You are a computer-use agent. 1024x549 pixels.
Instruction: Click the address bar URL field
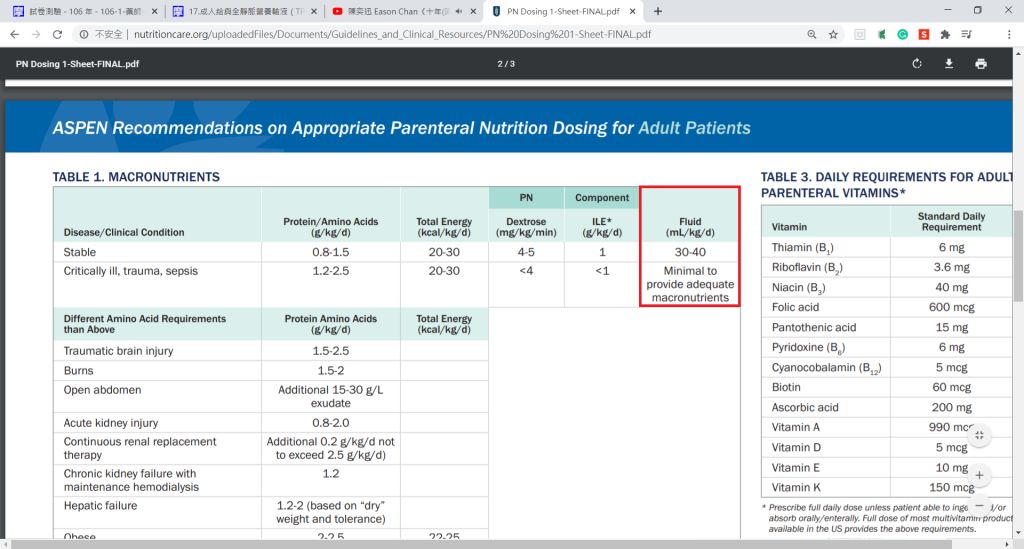coord(400,34)
